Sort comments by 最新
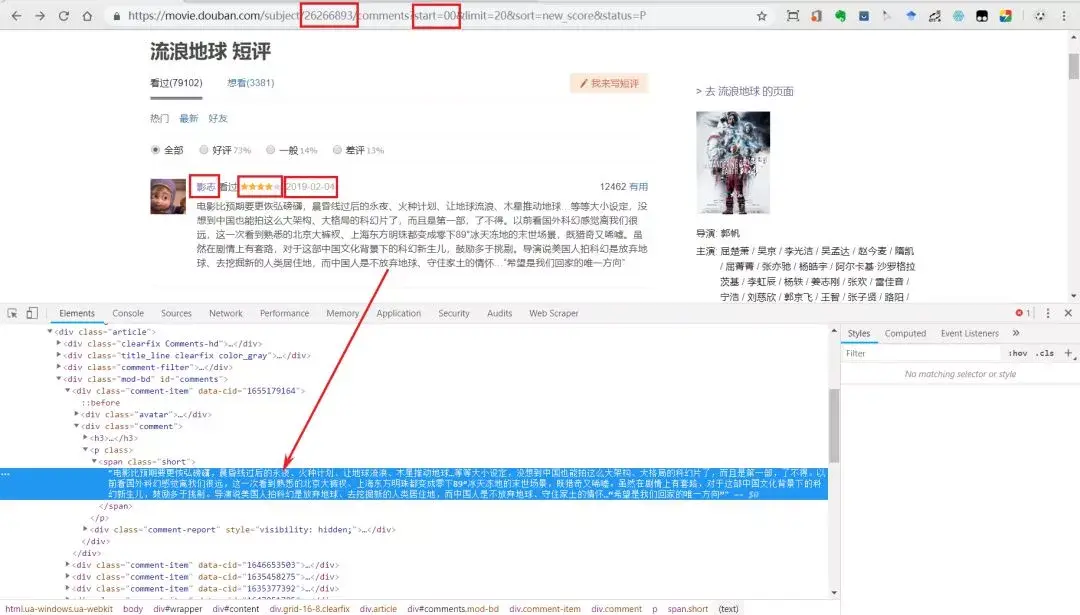 189,118
